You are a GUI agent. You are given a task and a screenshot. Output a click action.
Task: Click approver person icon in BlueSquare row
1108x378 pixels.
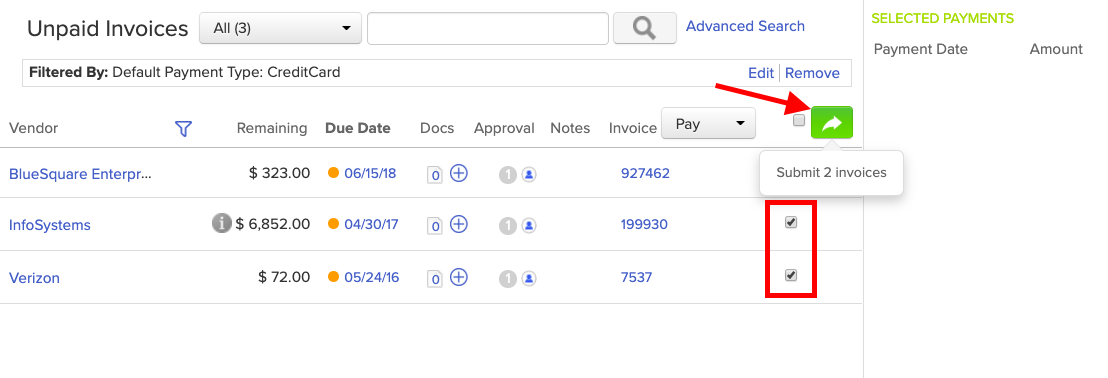(x=529, y=175)
